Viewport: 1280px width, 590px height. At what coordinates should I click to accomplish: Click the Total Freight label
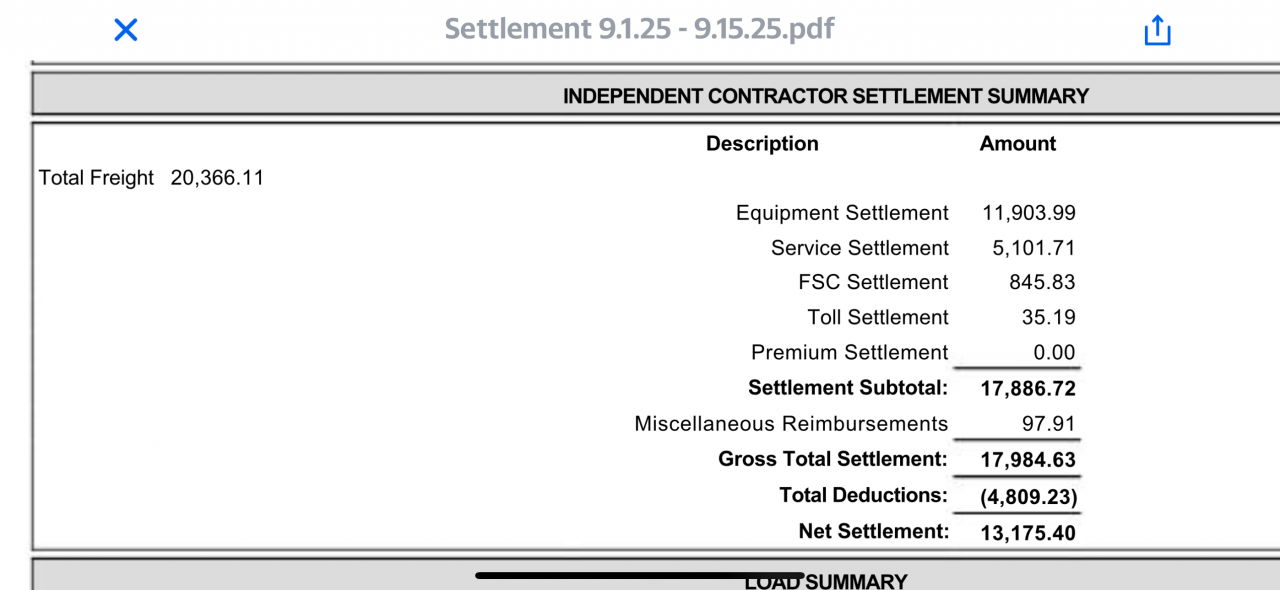click(96, 178)
